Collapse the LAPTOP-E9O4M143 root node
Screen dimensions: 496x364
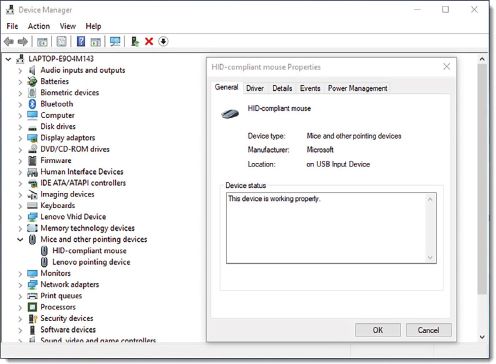pyautogui.click(x=9, y=59)
